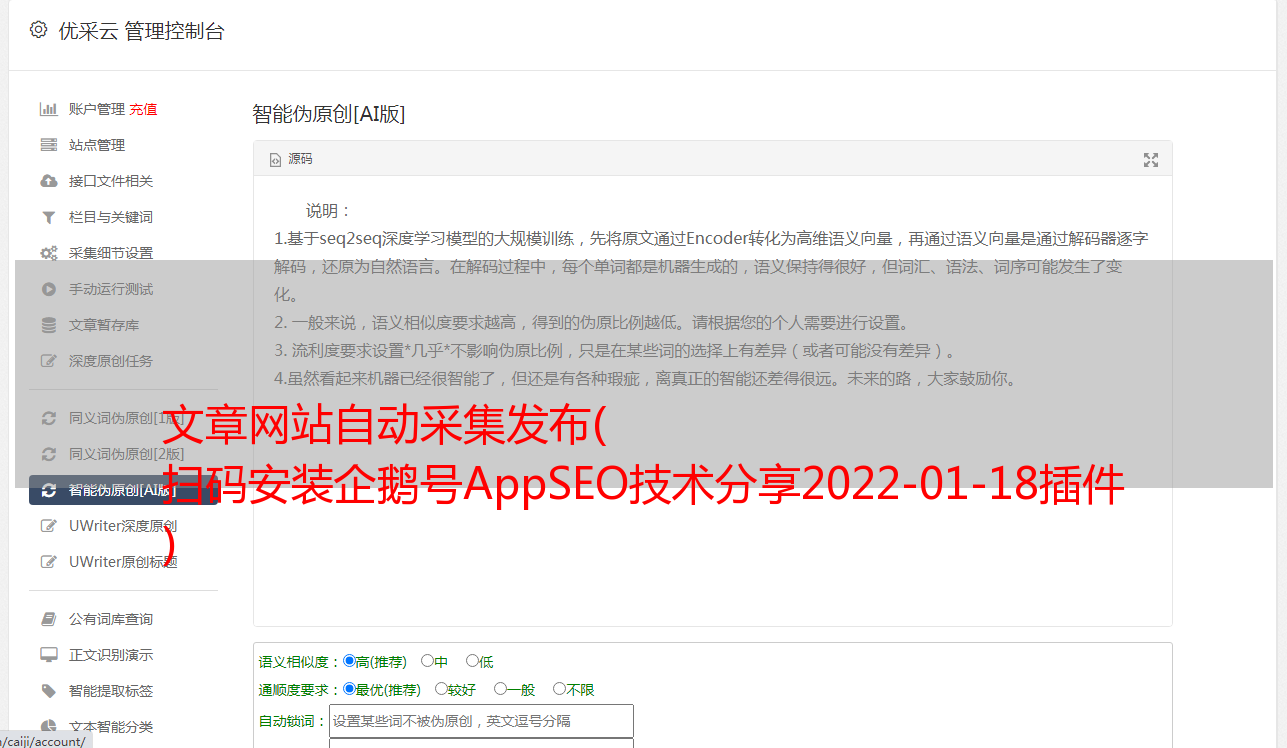
Task: Click the tag icon for 智能提取标签
Action: [48, 691]
